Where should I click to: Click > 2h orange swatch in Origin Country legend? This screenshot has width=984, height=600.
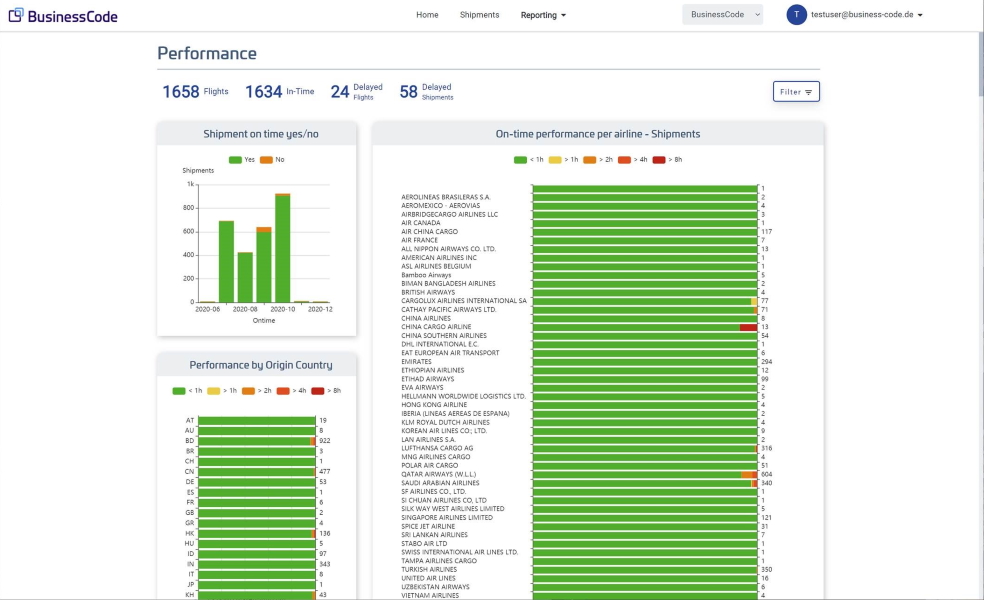[249, 391]
